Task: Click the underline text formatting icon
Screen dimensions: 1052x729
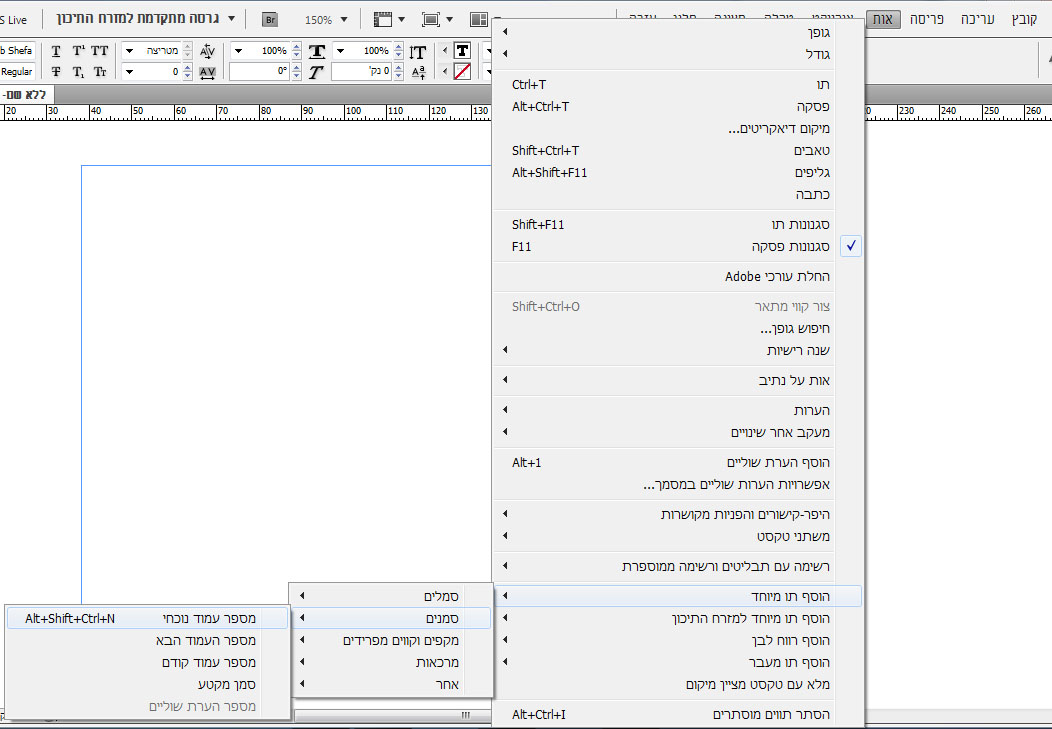Action: pos(56,51)
